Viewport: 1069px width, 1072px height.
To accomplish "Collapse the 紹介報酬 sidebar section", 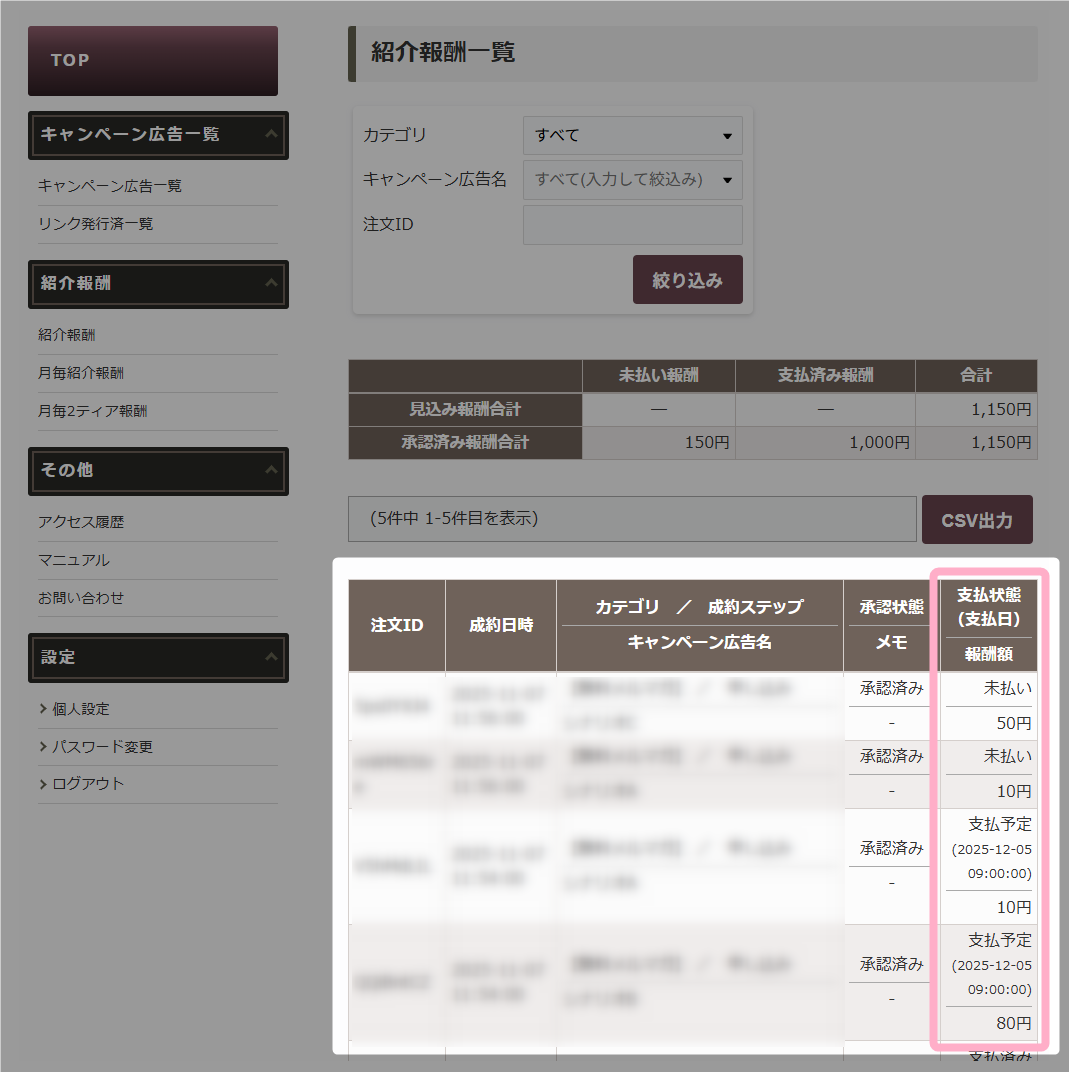I will (x=270, y=284).
